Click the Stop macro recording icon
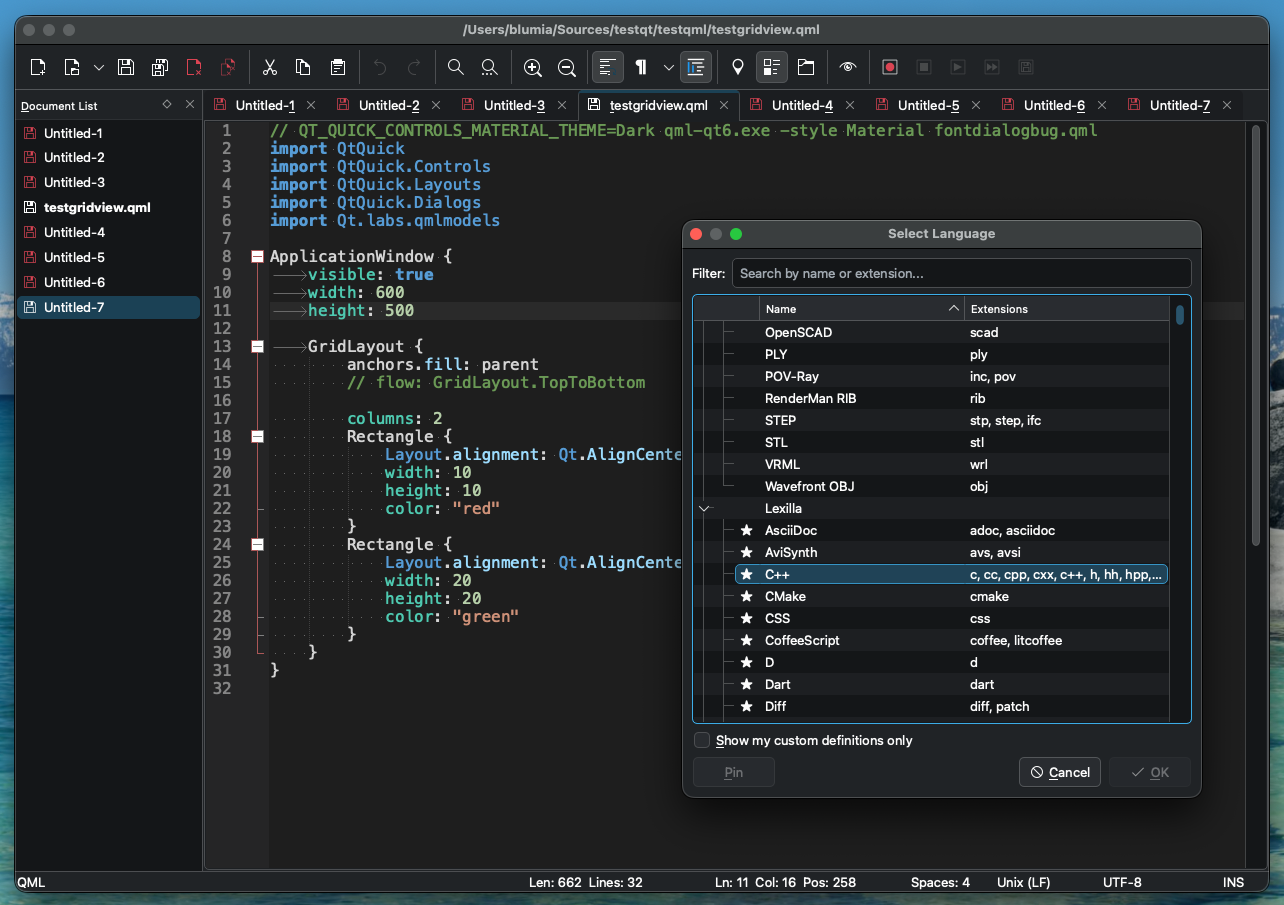1284x905 pixels. [924, 67]
